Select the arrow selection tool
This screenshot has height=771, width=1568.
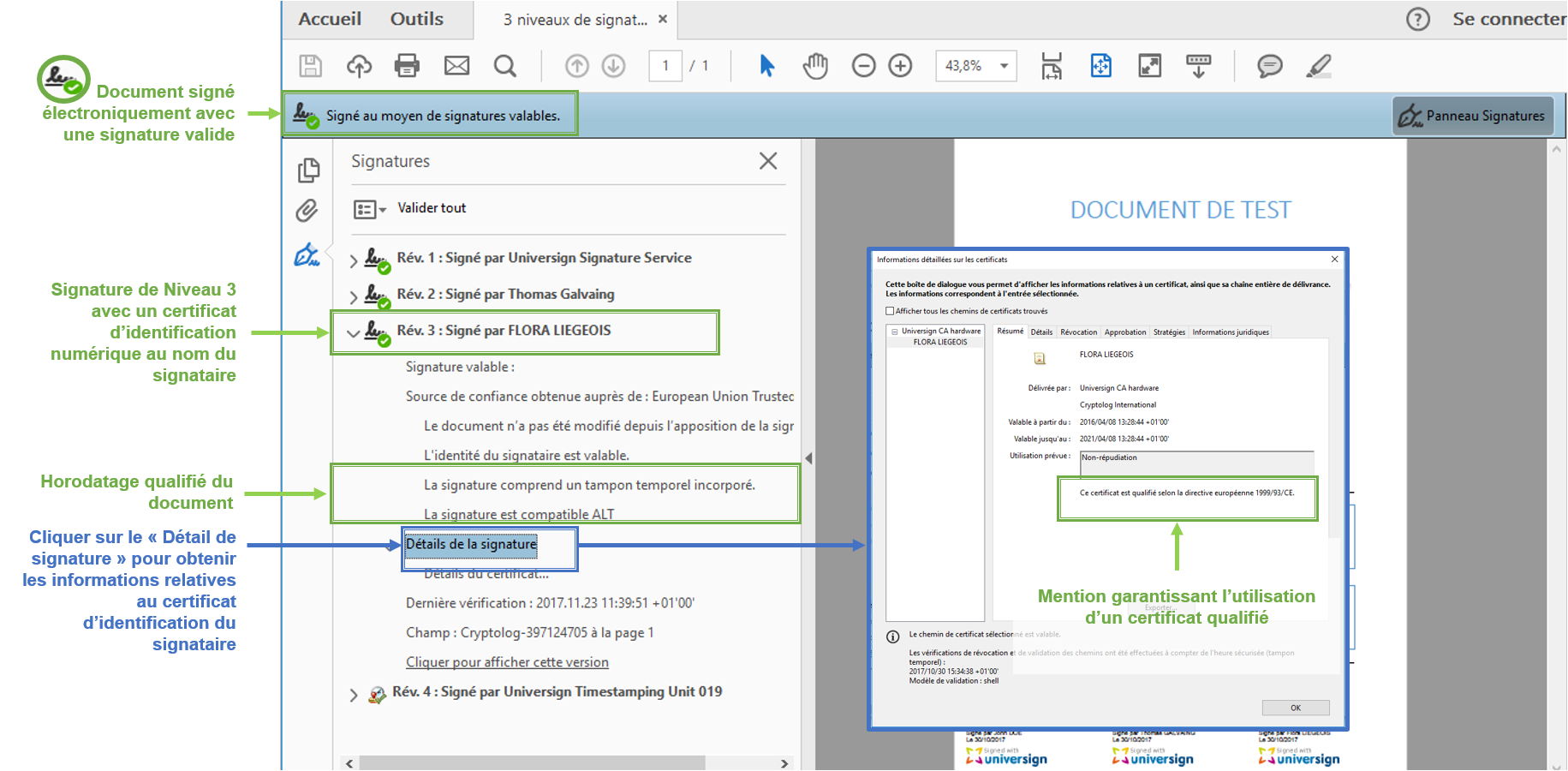[x=767, y=66]
